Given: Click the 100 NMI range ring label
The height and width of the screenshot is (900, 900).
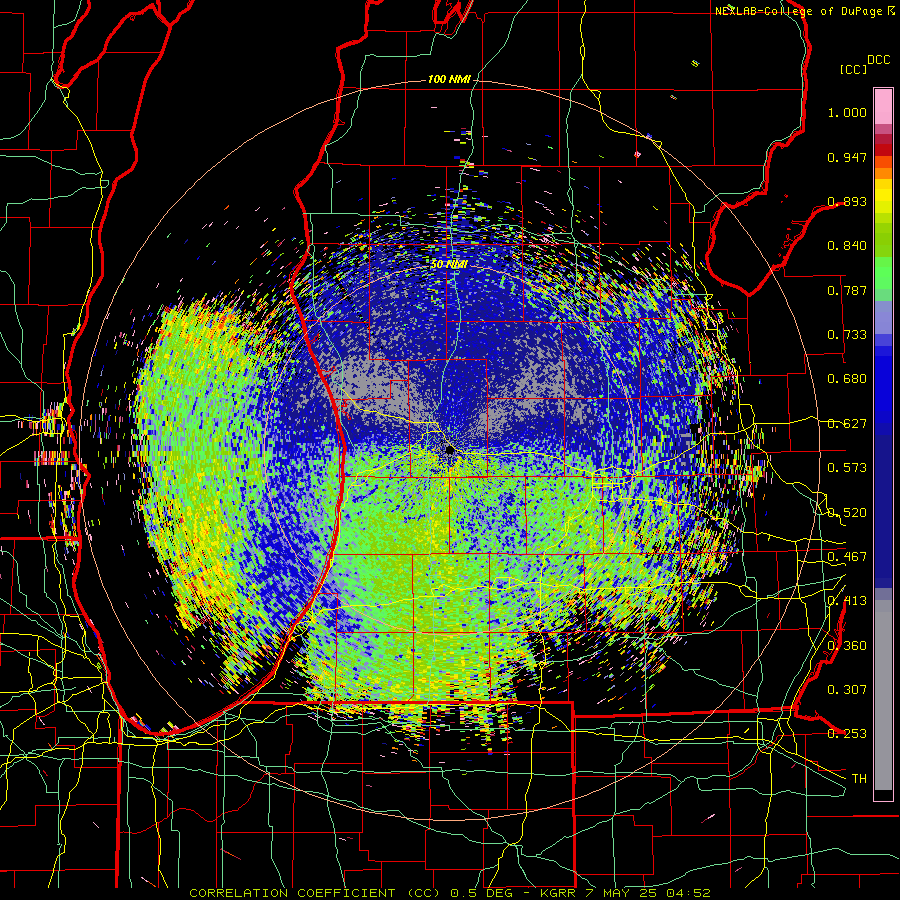Looking at the screenshot, I should (x=449, y=79).
